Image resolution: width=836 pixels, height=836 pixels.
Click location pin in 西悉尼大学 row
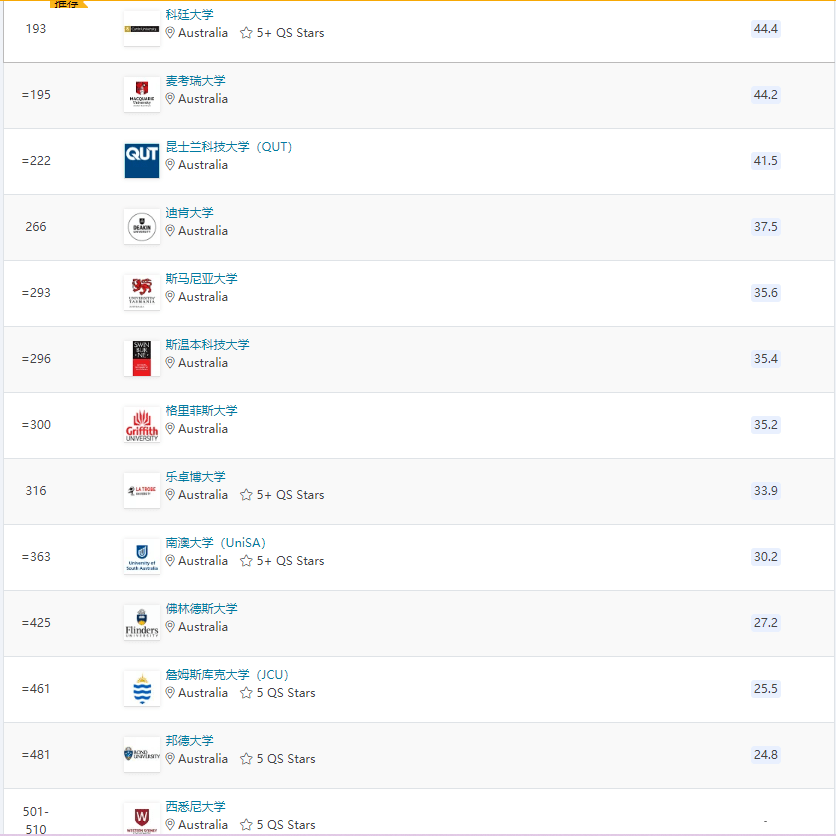[x=170, y=825]
